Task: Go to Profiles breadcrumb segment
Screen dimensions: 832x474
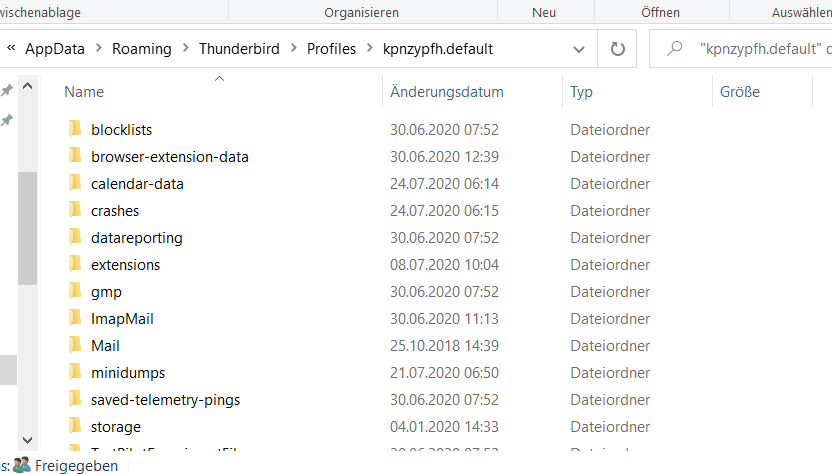Action: pyautogui.click(x=330, y=48)
